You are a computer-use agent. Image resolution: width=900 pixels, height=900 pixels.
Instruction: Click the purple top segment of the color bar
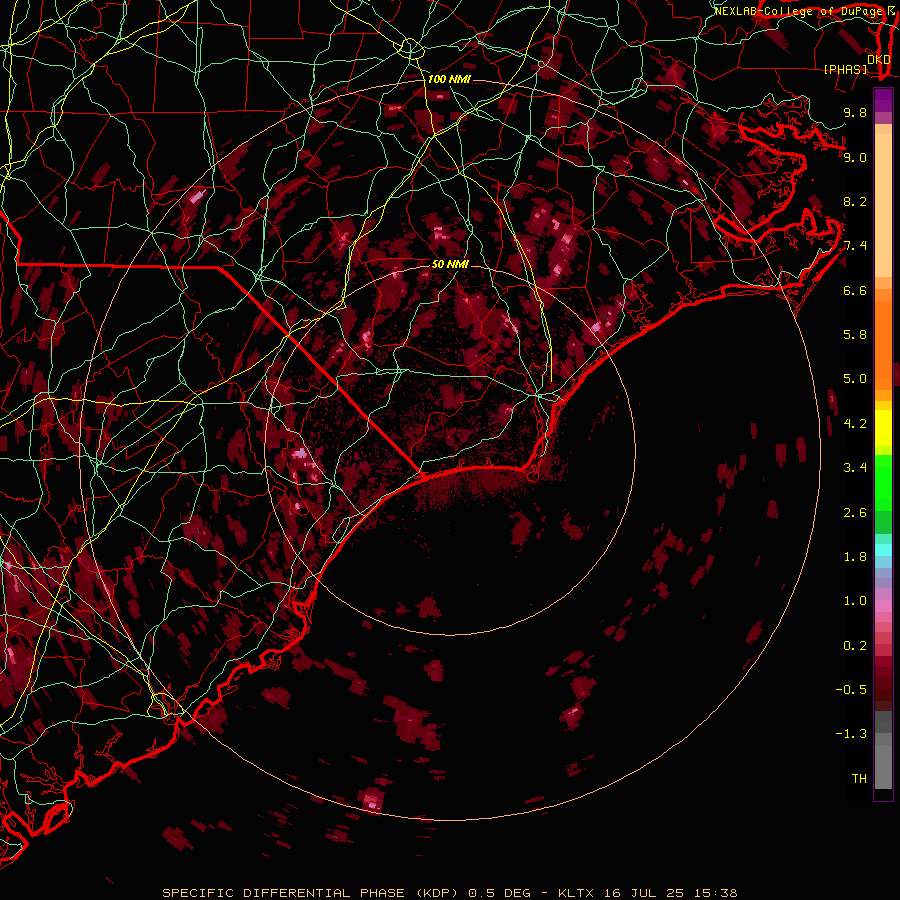click(x=883, y=100)
